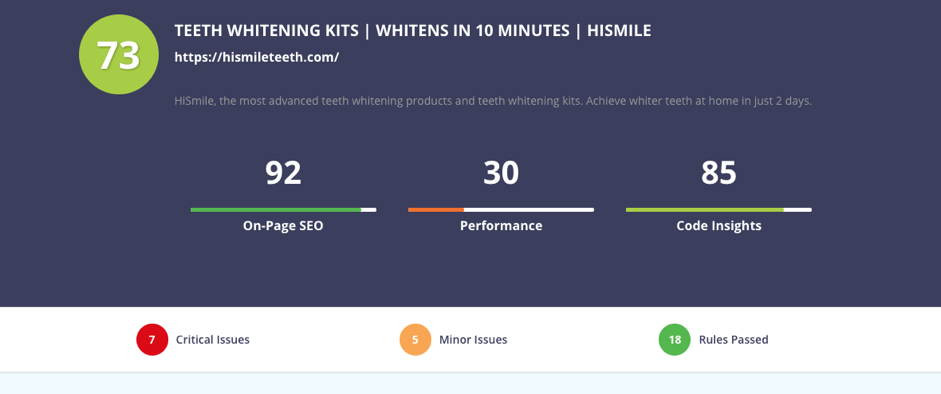Click the green overall score 73 circle
This screenshot has width=941, height=394.
[119, 55]
